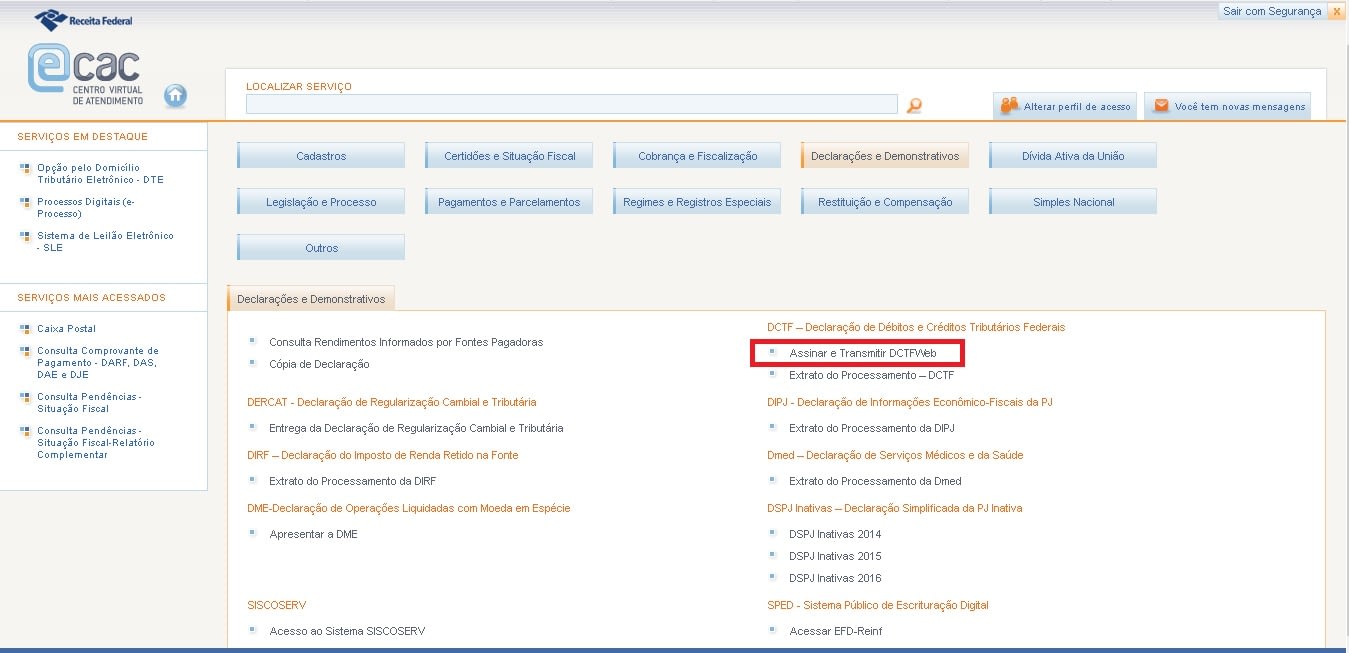This screenshot has height=653, width=1349.
Task: Click DCTF section heading text
Action: pyautogui.click(x=916, y=327)
